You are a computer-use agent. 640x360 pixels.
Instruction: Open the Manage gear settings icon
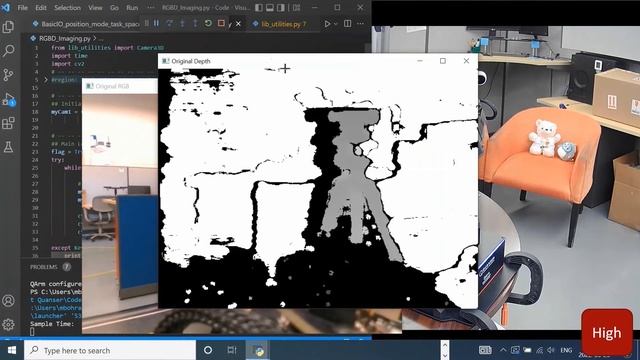8,324
